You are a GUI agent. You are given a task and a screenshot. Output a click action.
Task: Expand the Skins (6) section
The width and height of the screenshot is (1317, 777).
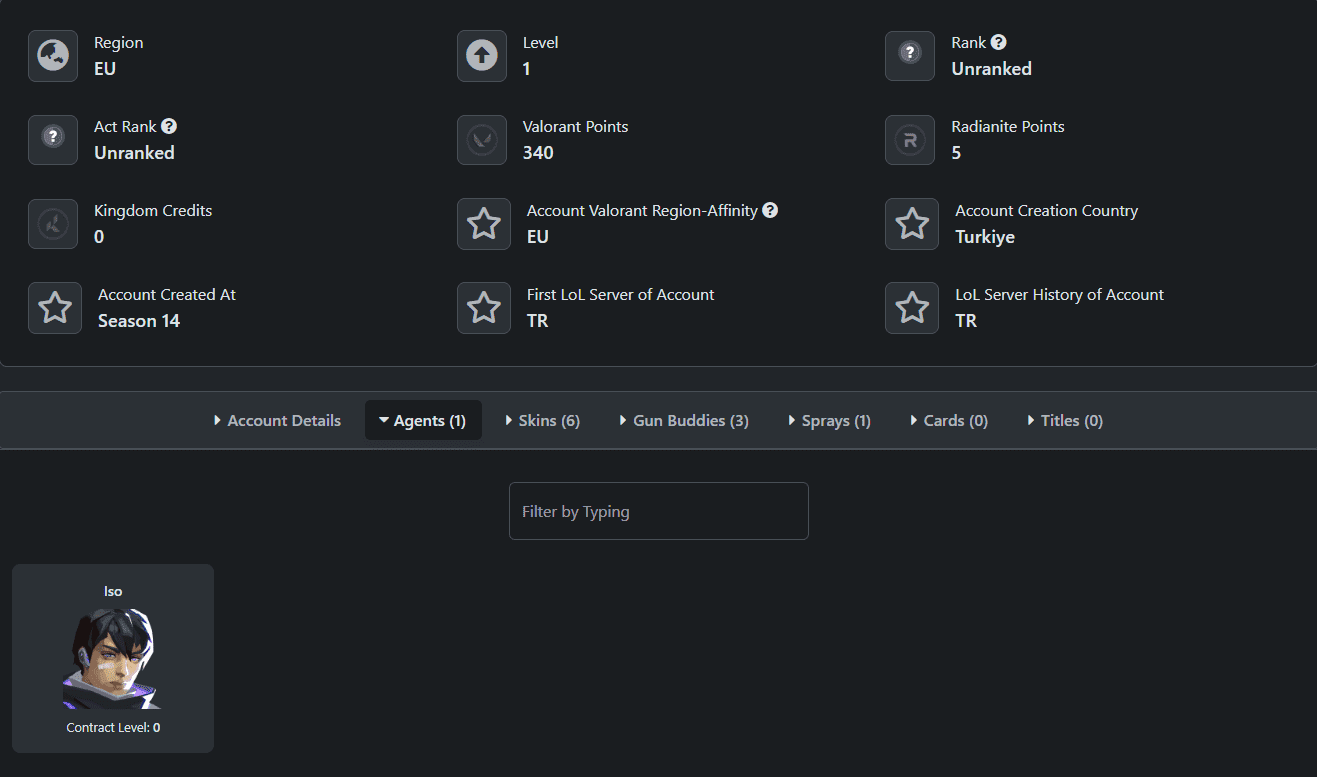click(x=542, y=421)
